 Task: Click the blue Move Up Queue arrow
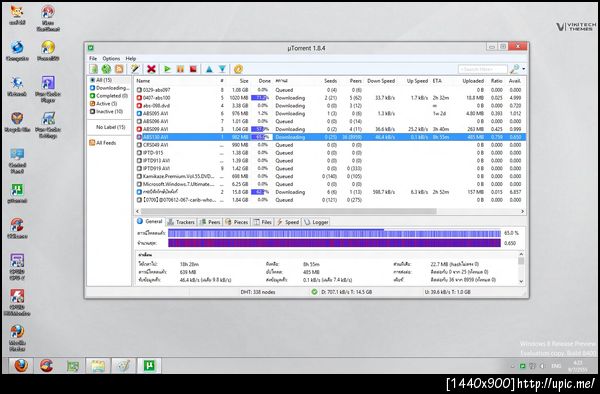(x=209, y=69)
